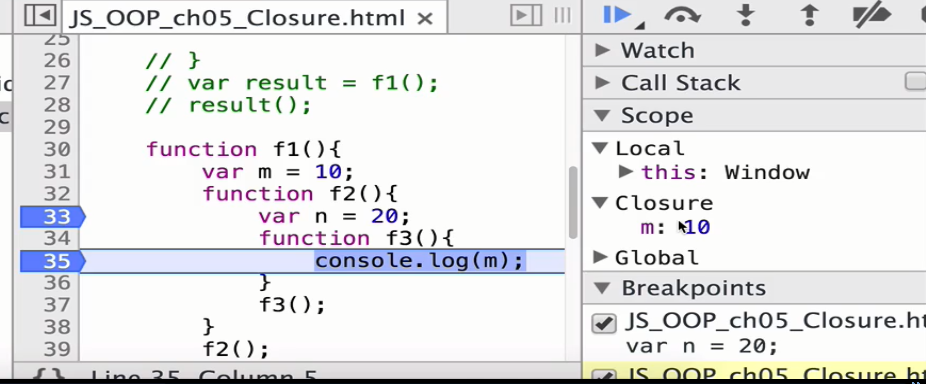This screenshot has width=926, height=384.
Task: Step into the next function call
Action: tap(746, 15)
